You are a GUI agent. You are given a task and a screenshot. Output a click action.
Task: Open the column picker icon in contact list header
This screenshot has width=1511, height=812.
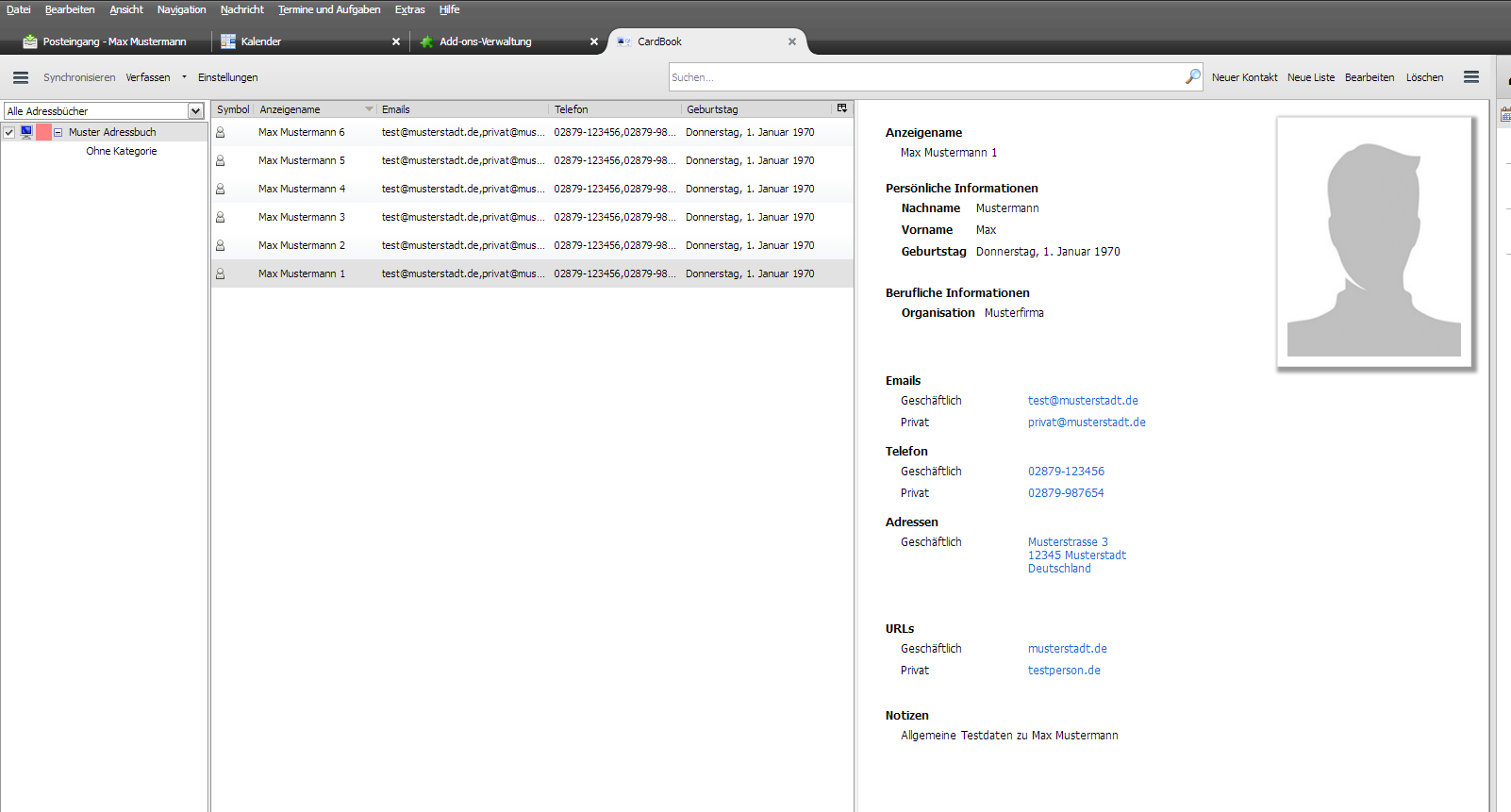point(842,108)
